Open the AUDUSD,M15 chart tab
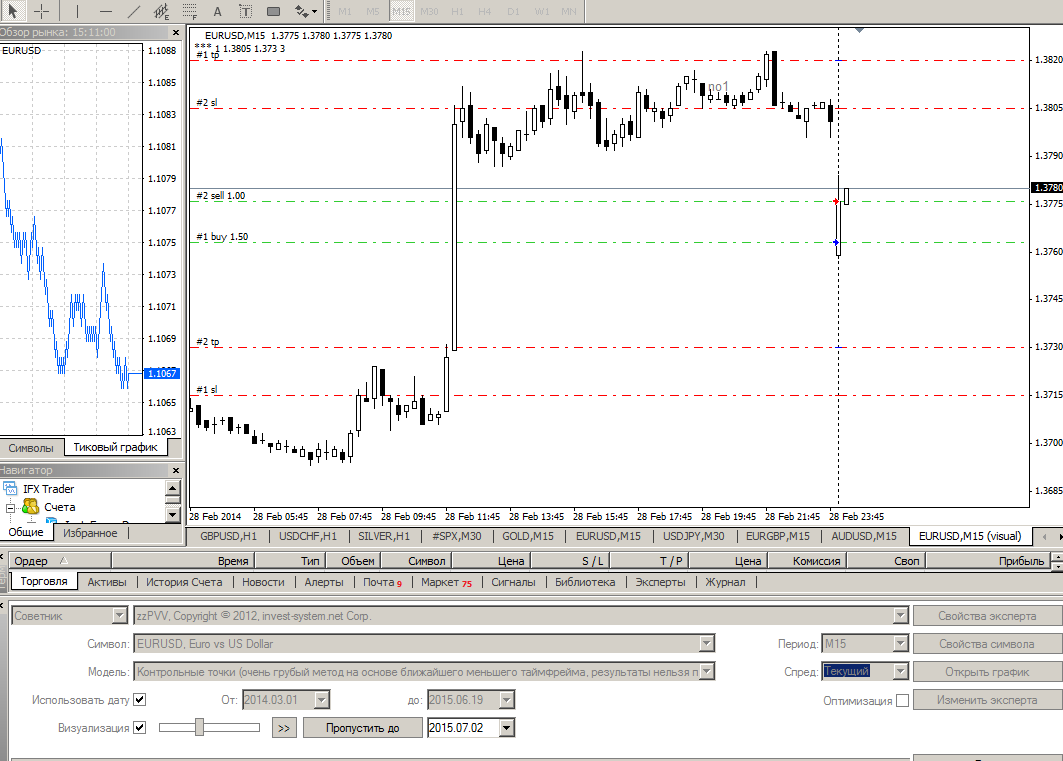Screen dimensions: 1063x761 point(864,536)
